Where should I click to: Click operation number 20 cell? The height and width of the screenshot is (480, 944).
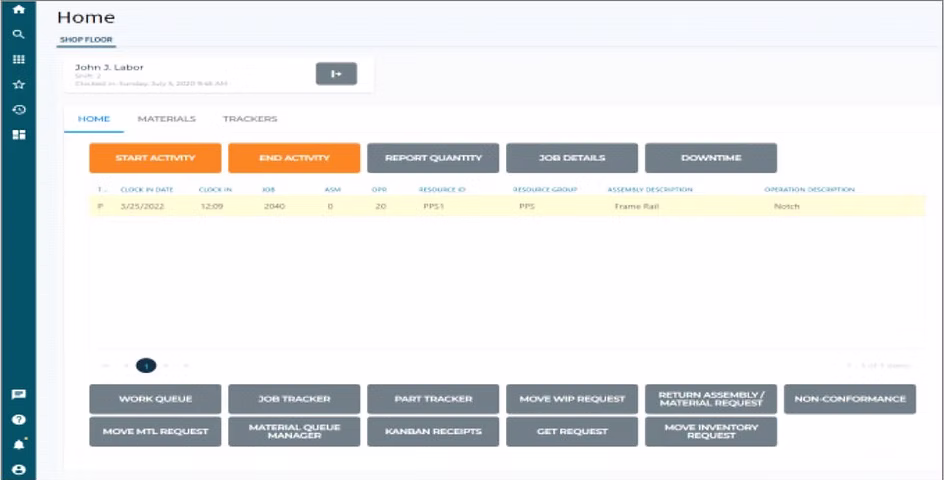(380, 207)
